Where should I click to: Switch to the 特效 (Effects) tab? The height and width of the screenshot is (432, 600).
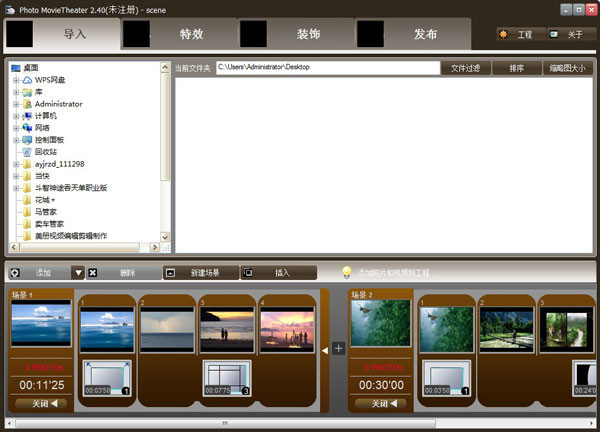[x=180, y=34]
